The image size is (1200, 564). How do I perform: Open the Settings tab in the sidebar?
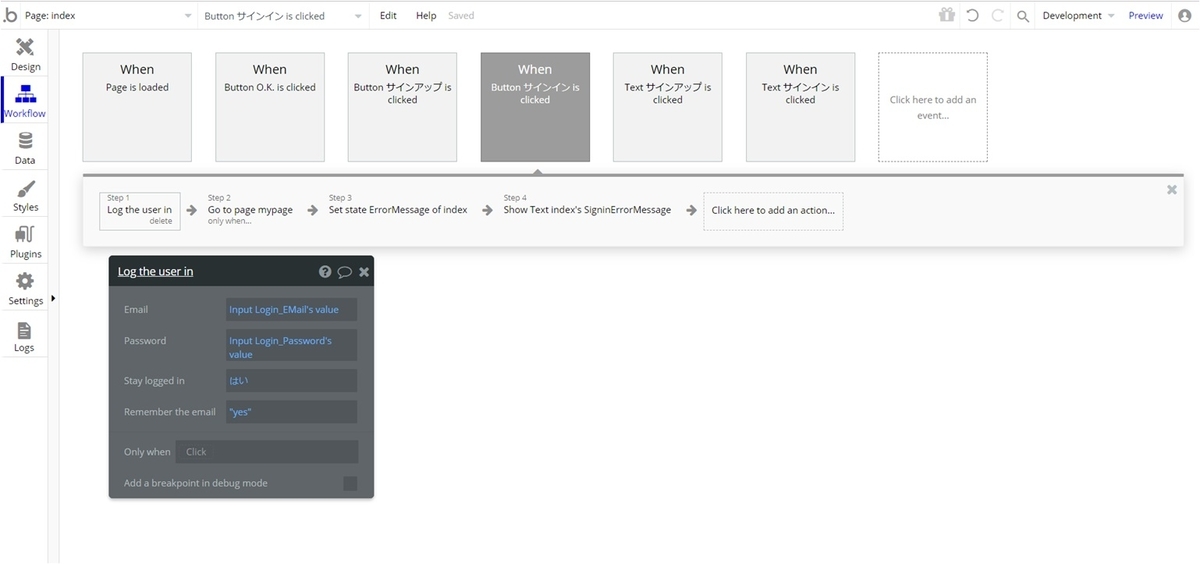click(x=25, y=289)
